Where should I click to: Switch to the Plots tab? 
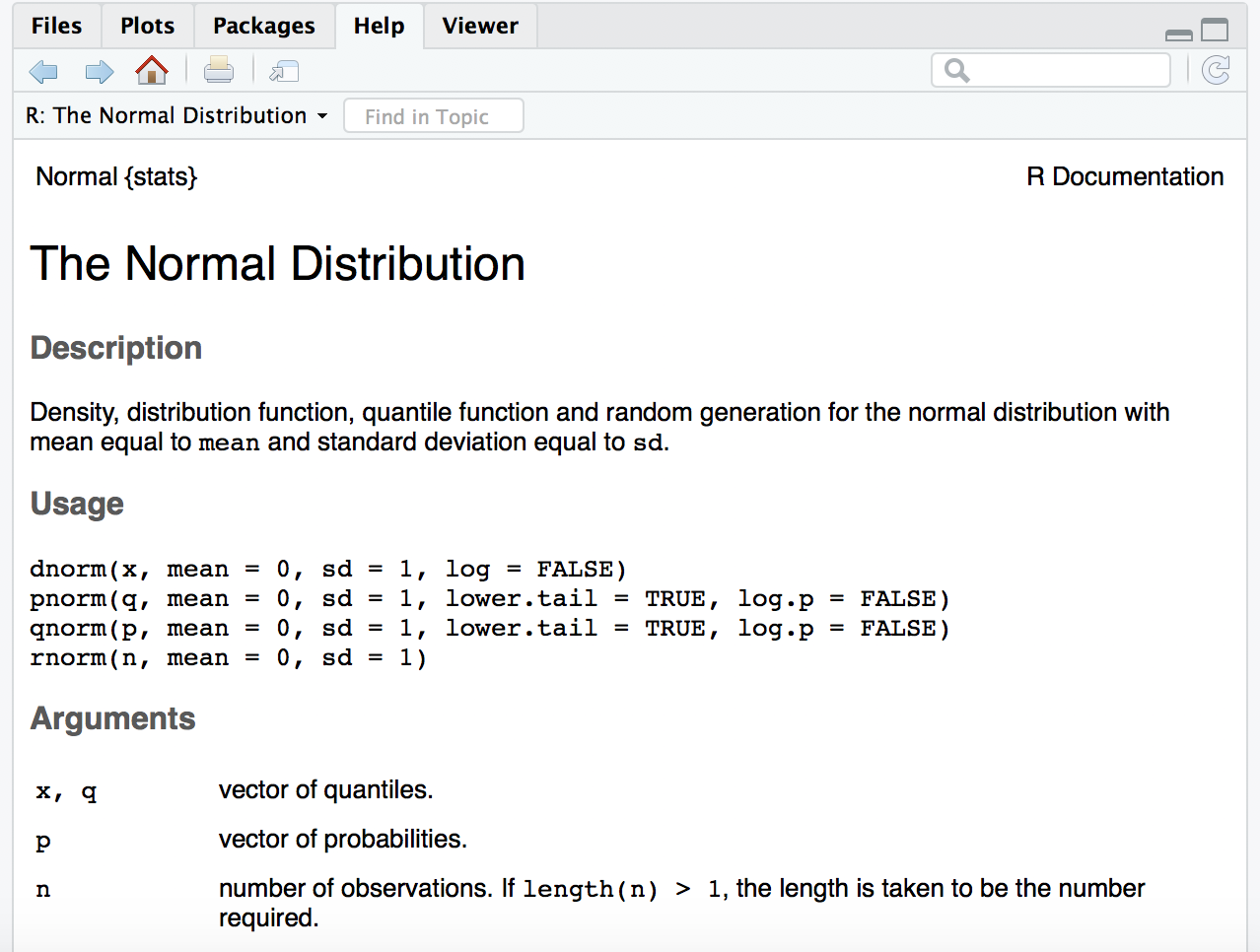click(x=147, y=26)
